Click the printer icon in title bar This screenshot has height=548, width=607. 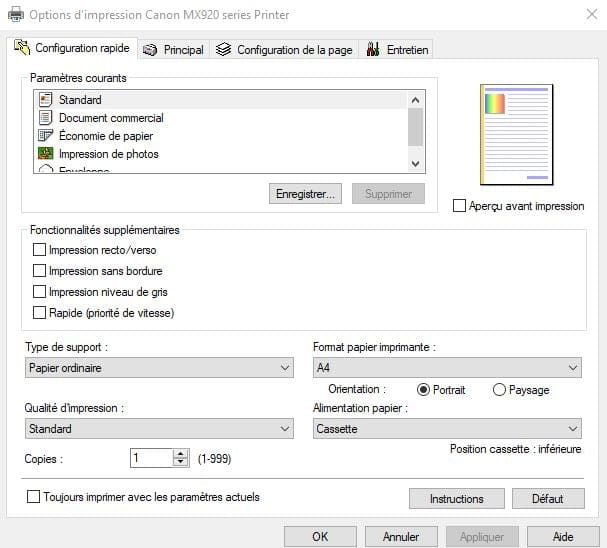16,15
